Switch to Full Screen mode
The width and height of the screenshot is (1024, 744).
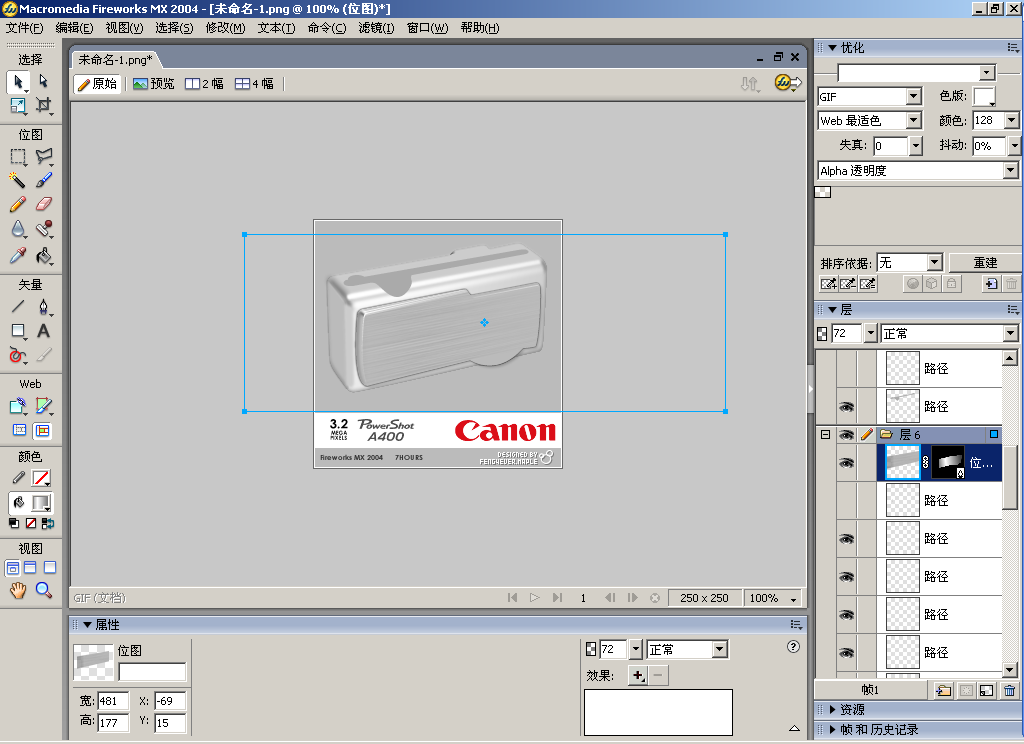click(x=50, y=568)
